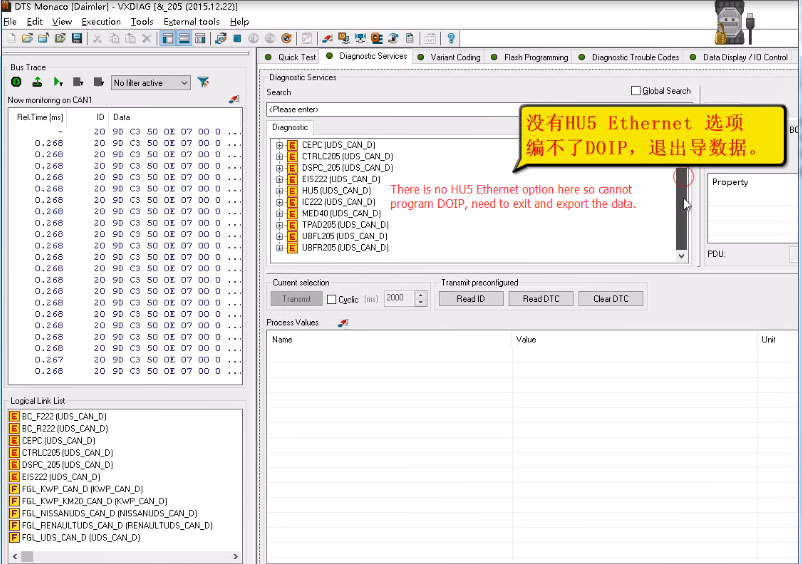
Task: Toggle the second highlighted layout view icon
Action: coord(184,38)
